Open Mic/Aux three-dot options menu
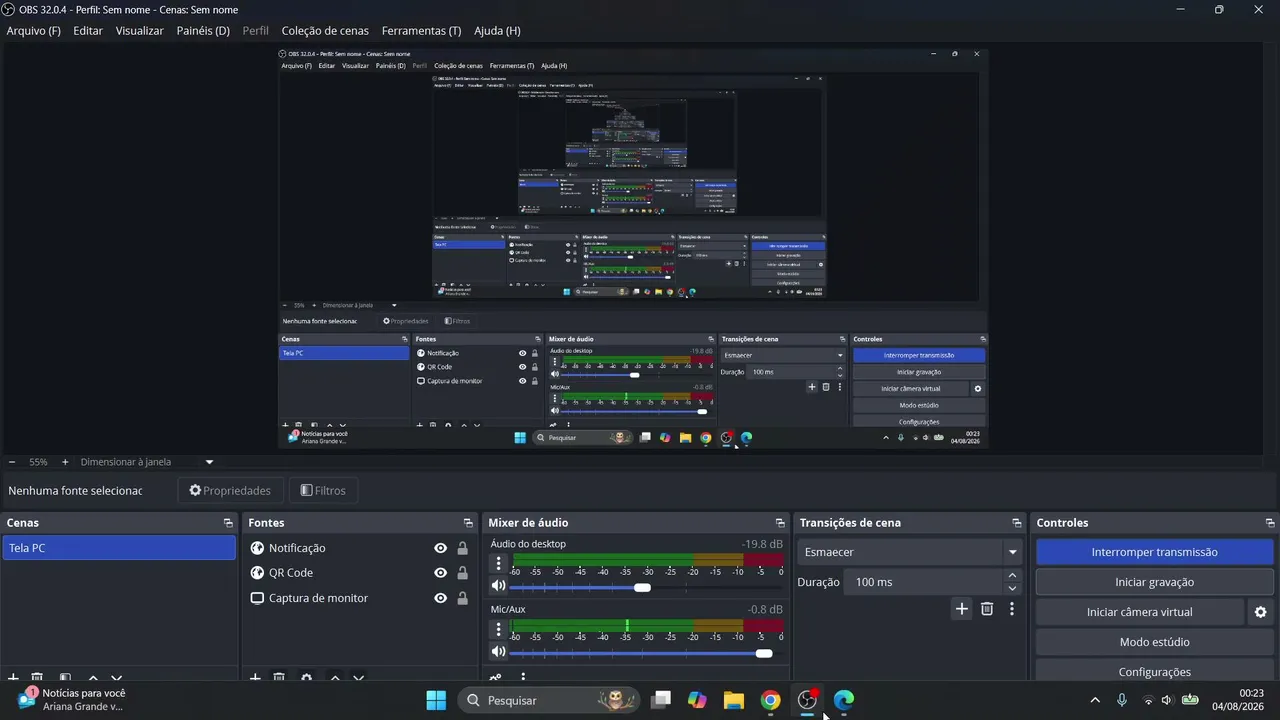Viewport: 1280px width, 720px height. click(498, 629)
